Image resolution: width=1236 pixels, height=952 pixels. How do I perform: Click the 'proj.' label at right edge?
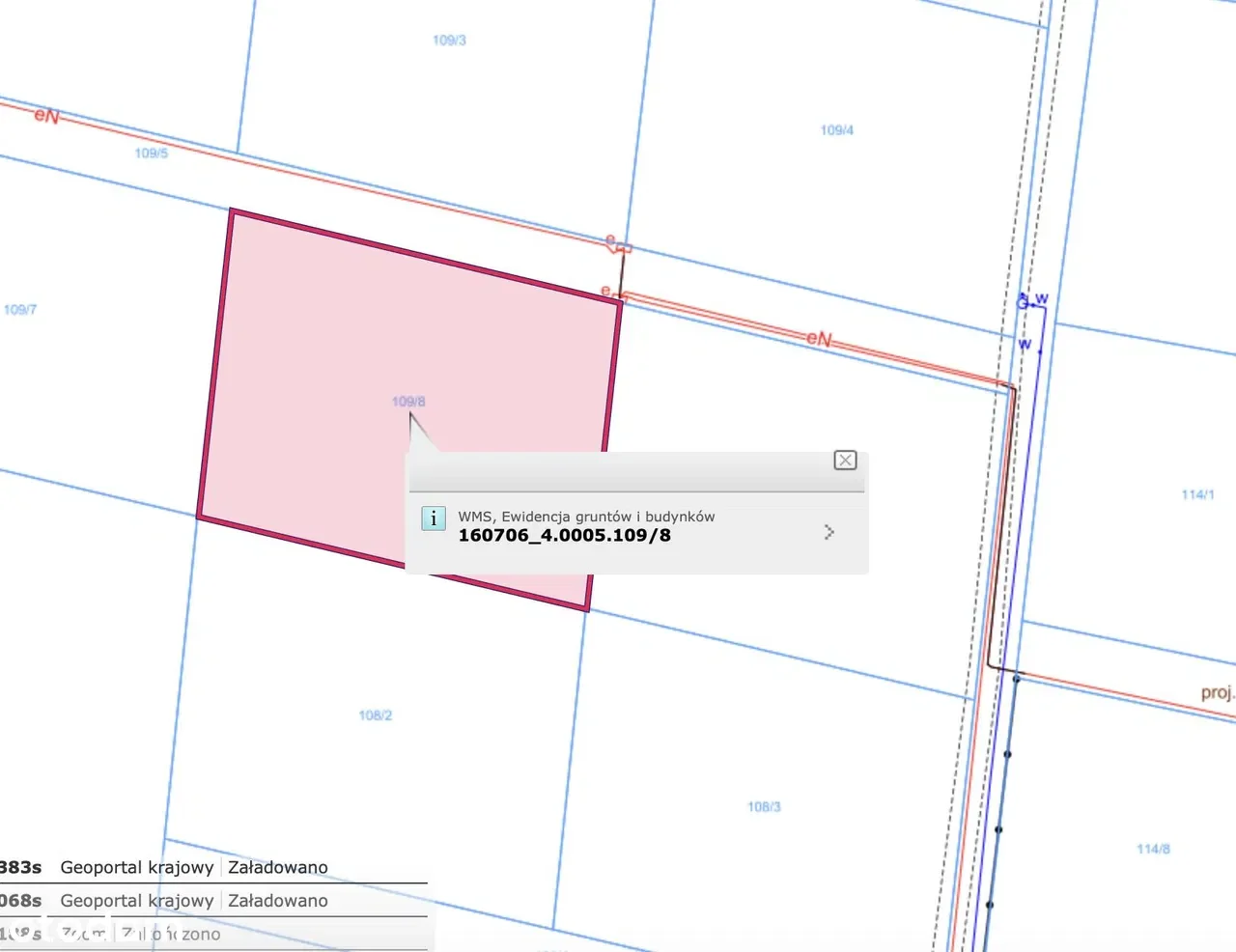point(1217,692)
